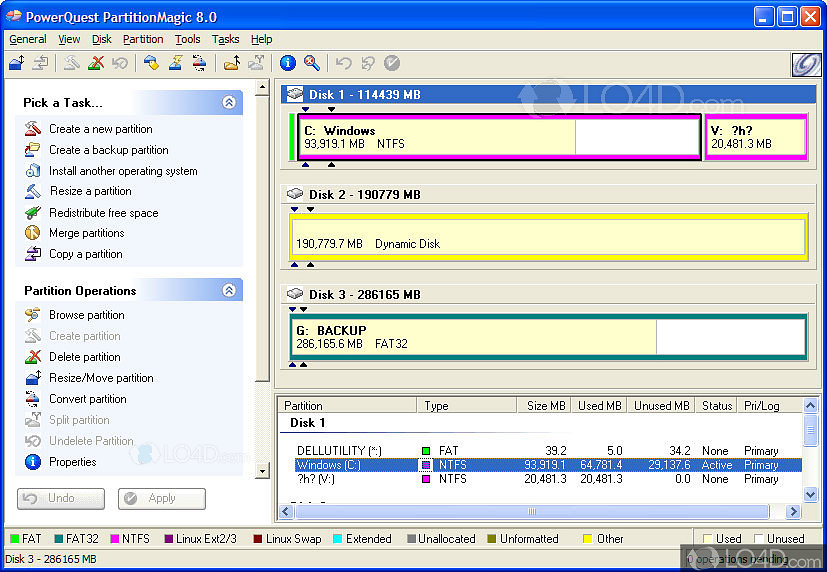The image size is (827, 572).
Task: Choose Resize a partition task
Action: click(x=91, y=191)
